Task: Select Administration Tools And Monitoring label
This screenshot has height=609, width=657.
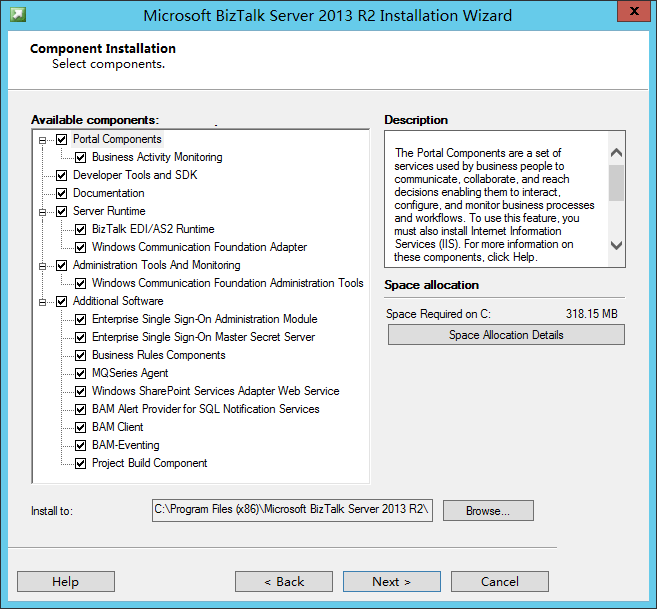Action: tap(156, 265)
